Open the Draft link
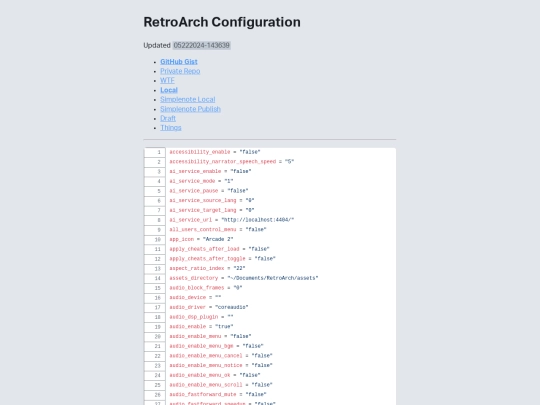 168,118
